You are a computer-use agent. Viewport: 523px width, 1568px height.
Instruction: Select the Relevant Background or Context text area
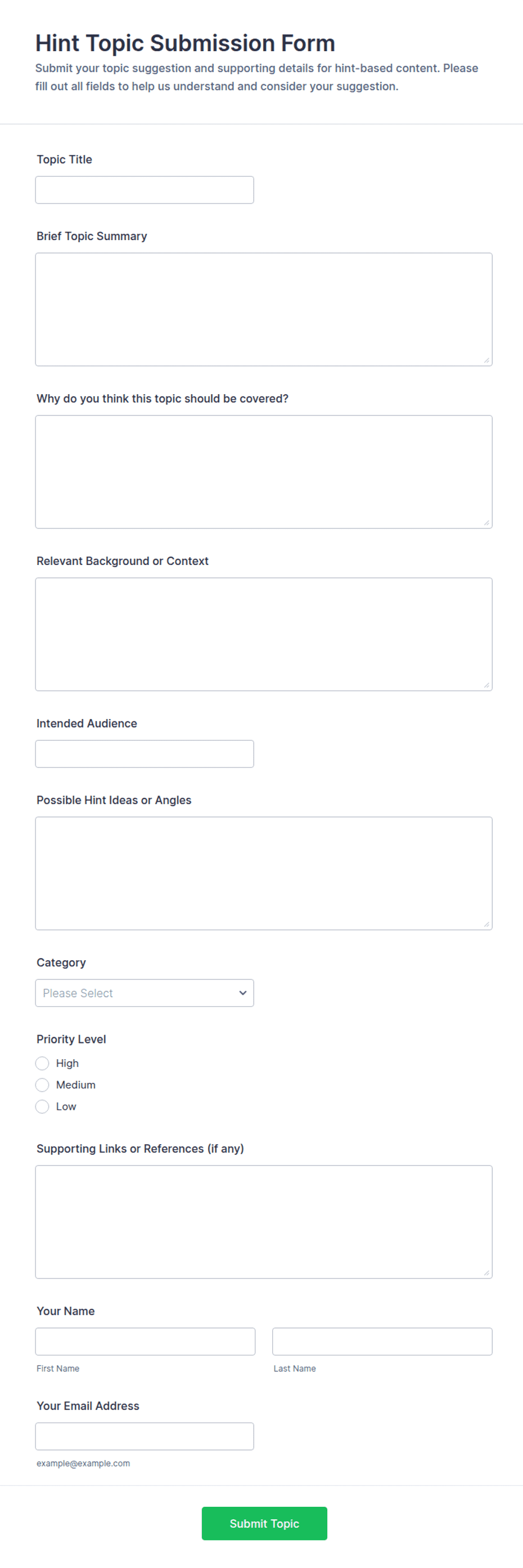point(264,634)
